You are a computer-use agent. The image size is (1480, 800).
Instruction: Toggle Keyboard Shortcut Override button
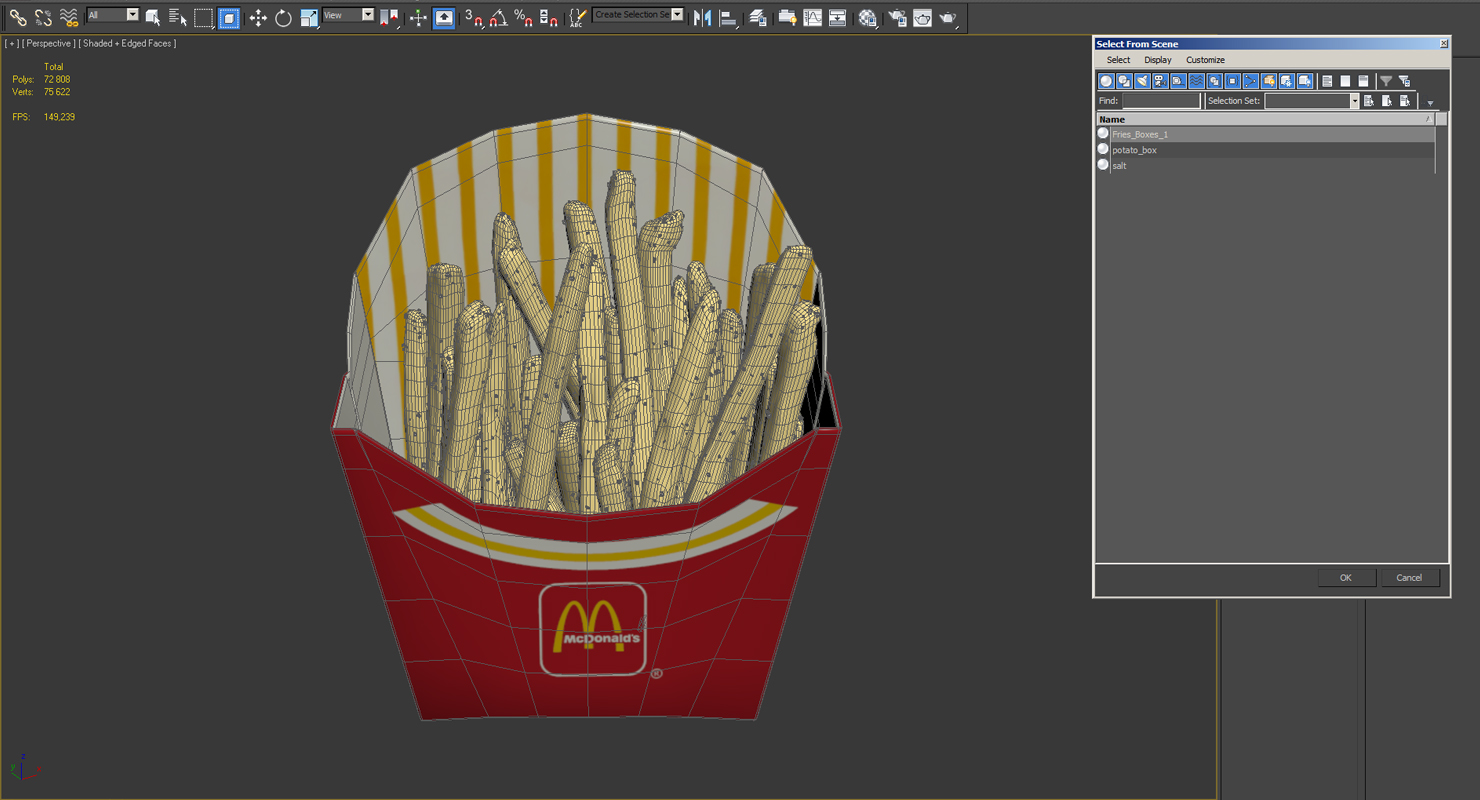click(x=443, y=17)
